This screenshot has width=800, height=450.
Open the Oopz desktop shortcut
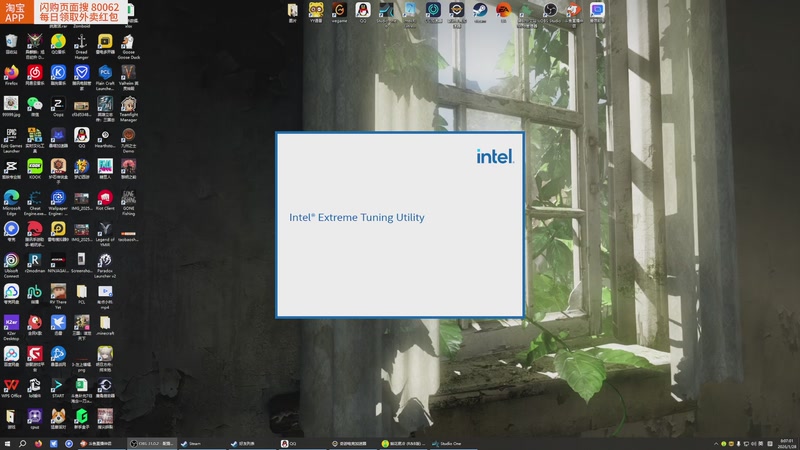58,106
